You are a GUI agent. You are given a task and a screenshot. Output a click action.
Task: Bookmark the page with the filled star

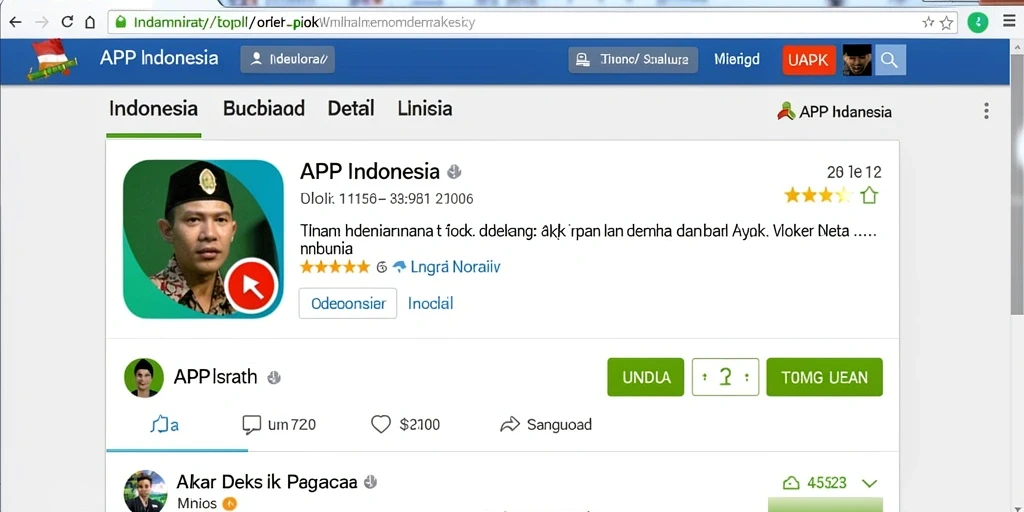point(928,23)
